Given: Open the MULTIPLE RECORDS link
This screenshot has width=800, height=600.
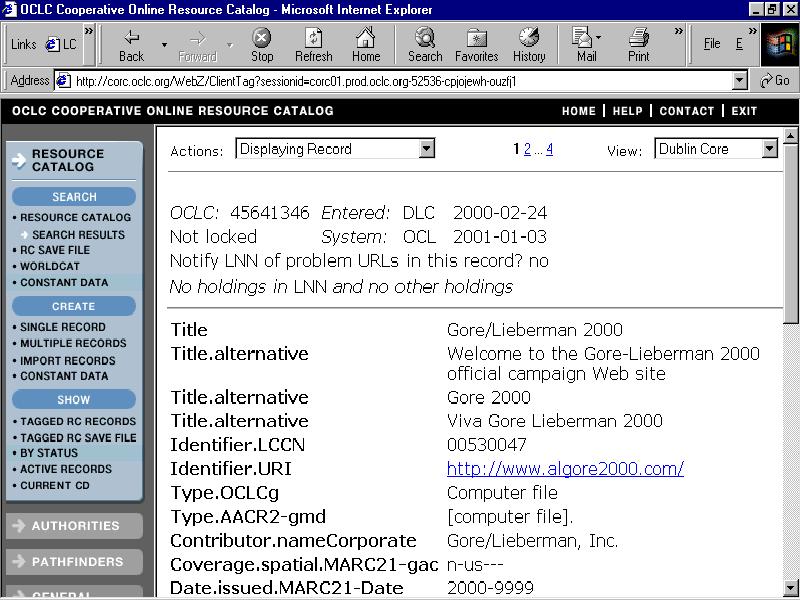Looking at the screenshot, I should tap(73, 343).
